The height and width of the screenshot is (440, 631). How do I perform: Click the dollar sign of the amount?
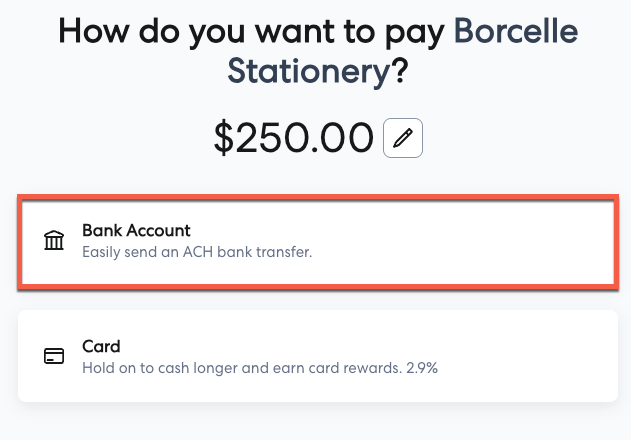point(224,138)
